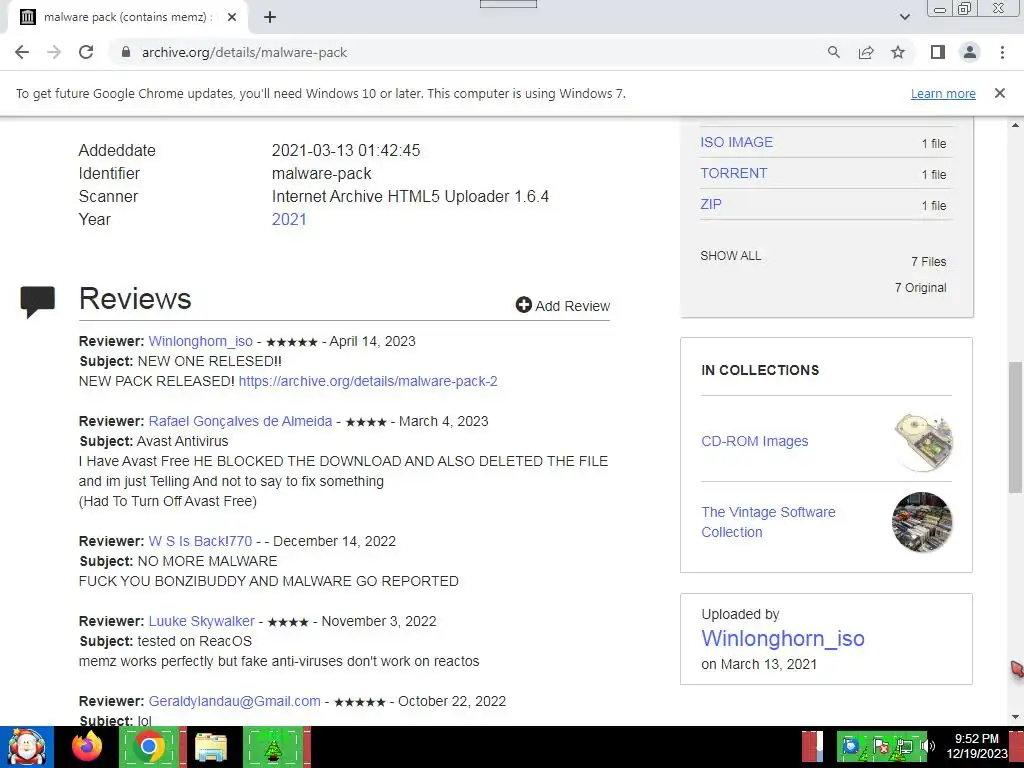Close the malware pack tab
This screenshot has width=1024, height=768.
[x=231, y=17]
